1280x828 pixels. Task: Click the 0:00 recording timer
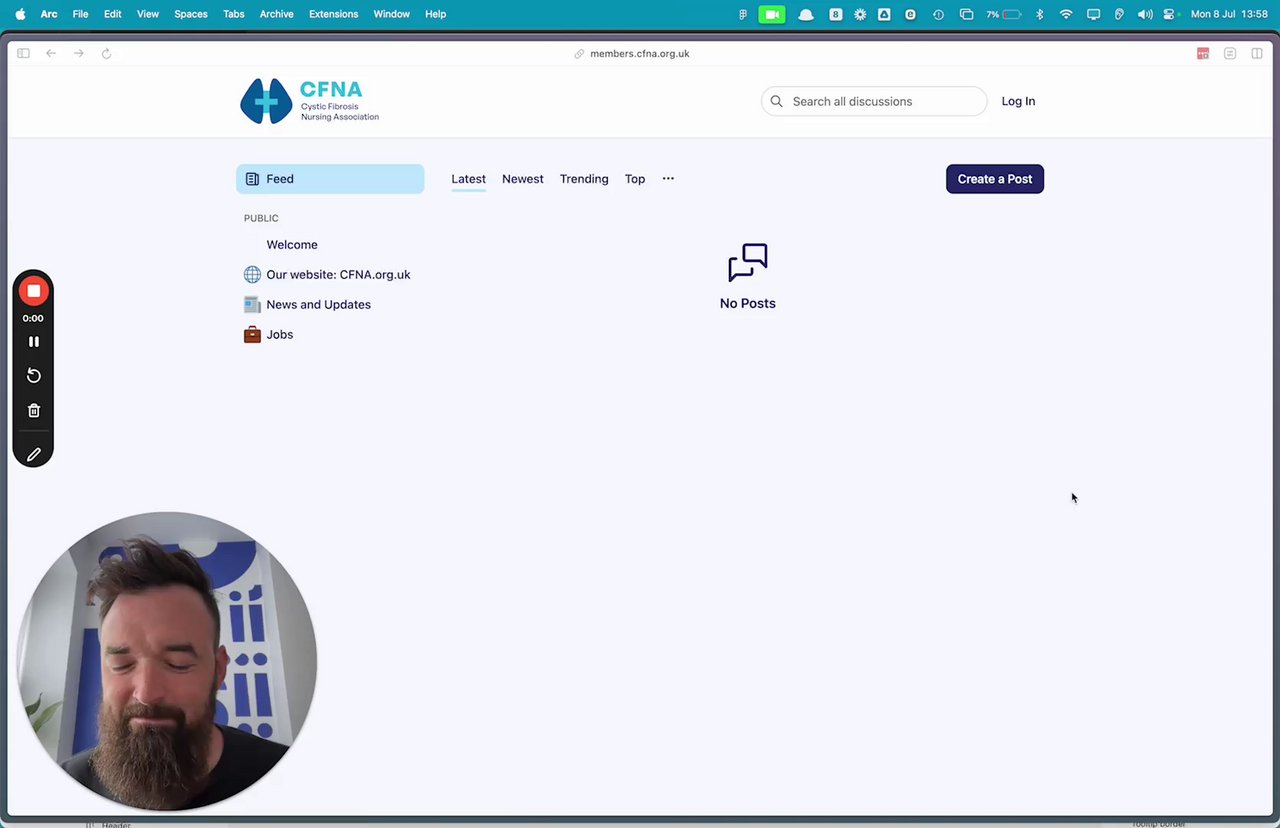(33, 318)
